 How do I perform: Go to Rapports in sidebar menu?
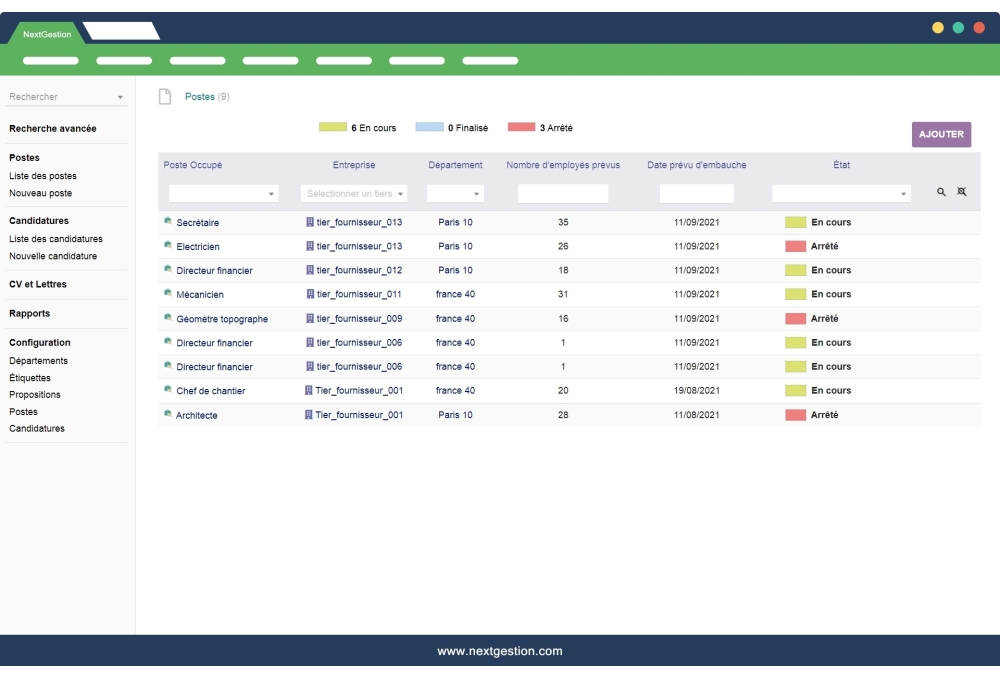click(30, 313)
